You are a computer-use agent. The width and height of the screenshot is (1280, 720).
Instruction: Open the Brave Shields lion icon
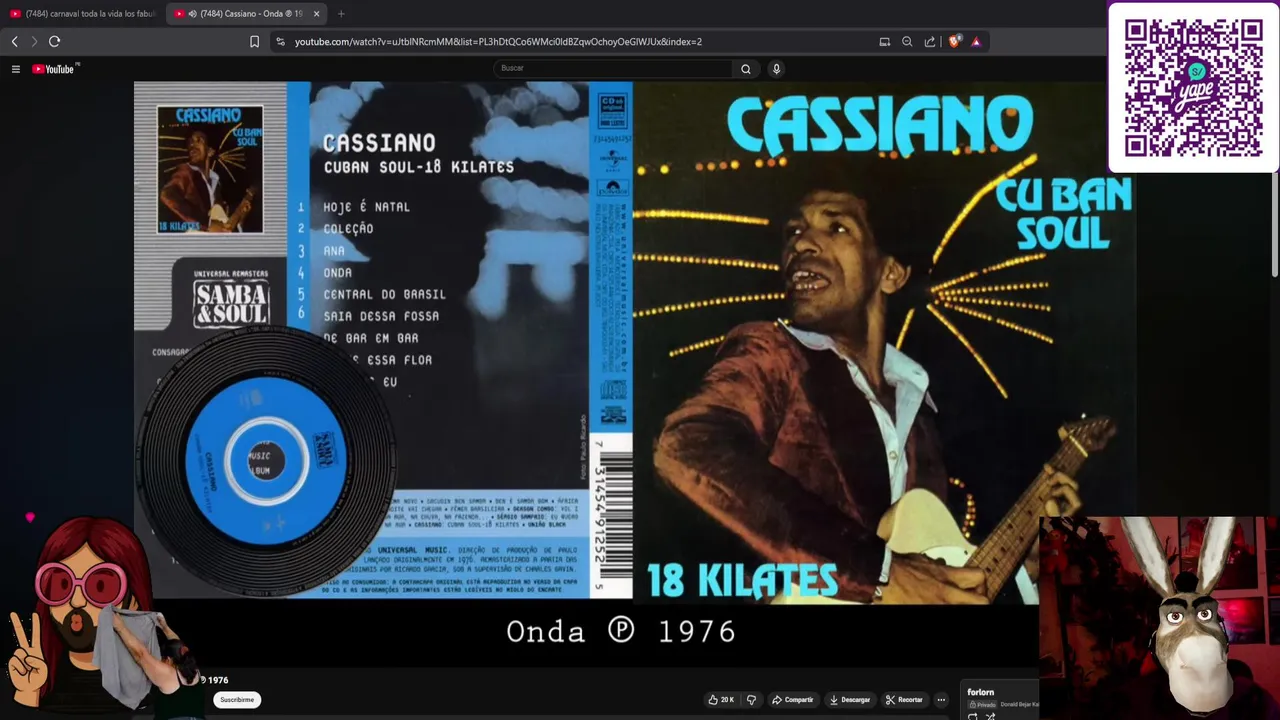(954, 41)
